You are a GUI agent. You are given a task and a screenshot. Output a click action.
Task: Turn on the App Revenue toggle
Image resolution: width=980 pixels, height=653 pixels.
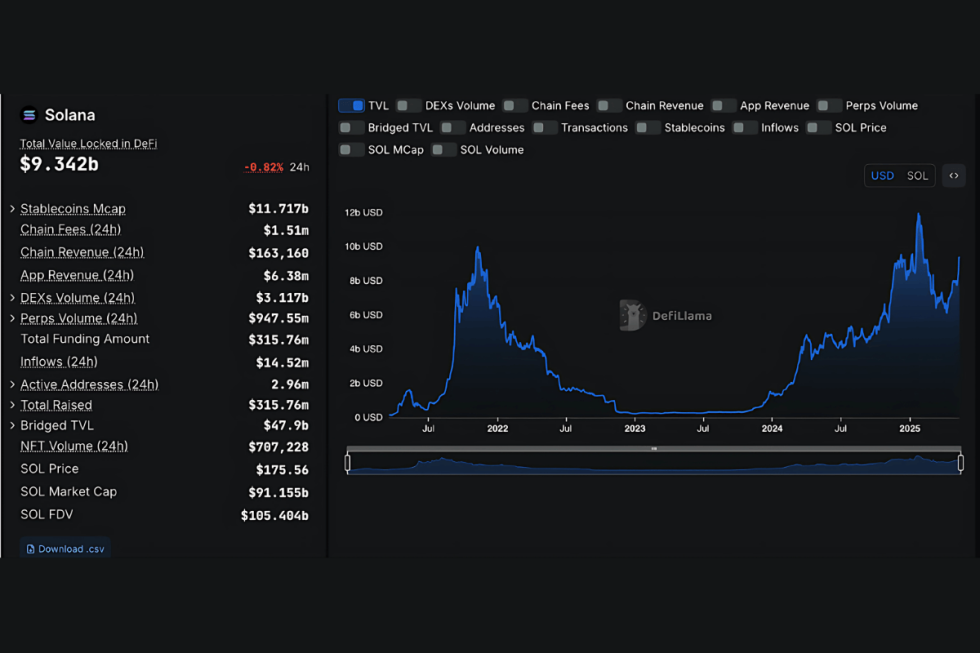(x=724, y=106)
